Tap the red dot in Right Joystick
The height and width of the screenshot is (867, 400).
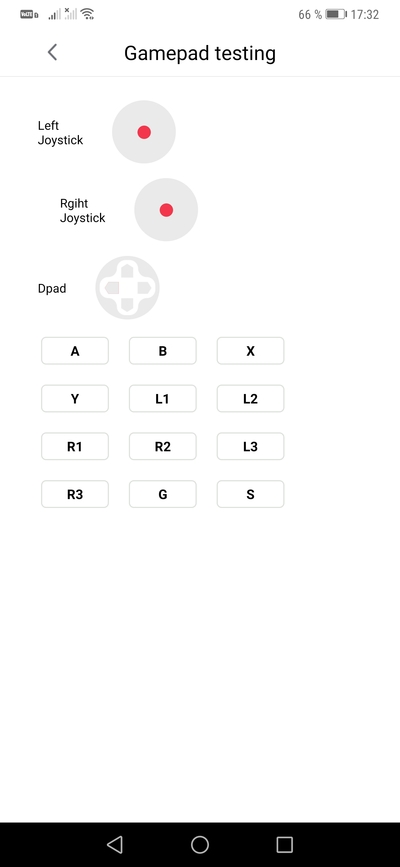166,210
